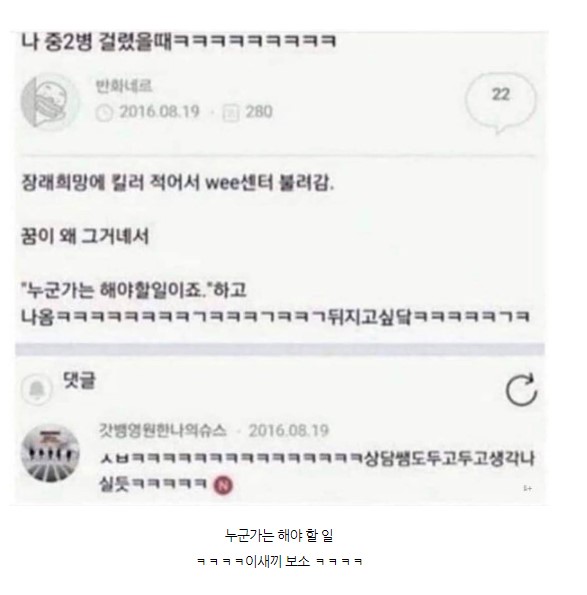
Task: Open commenter nickname 갓병영원한나의슈스
Action: point(162,430)
